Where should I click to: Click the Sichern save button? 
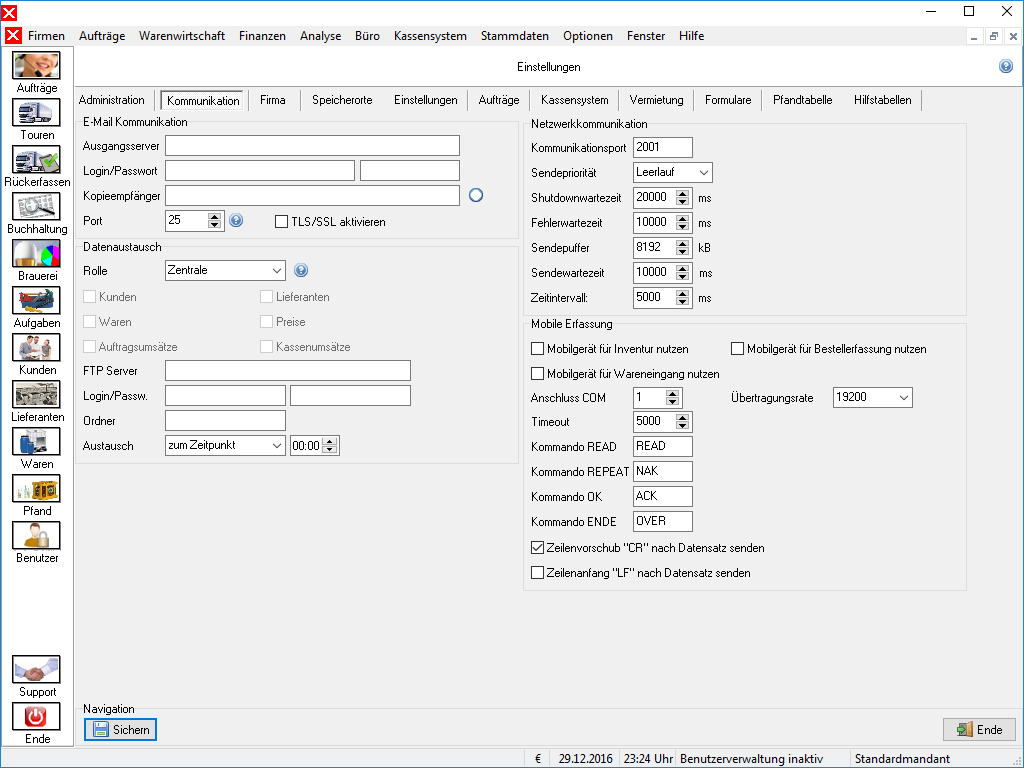[120, 729]
